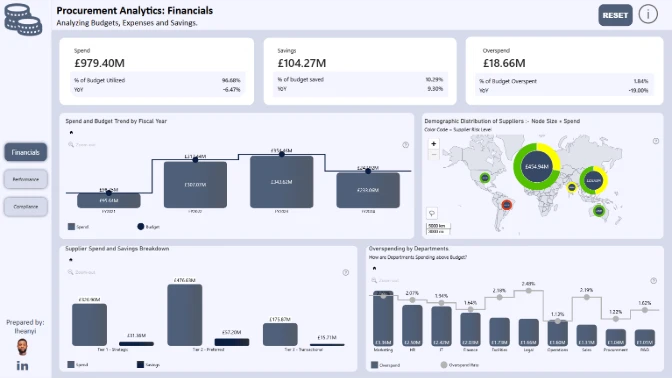
Task: Click the author avatar photo
Action: pos(22,347)
